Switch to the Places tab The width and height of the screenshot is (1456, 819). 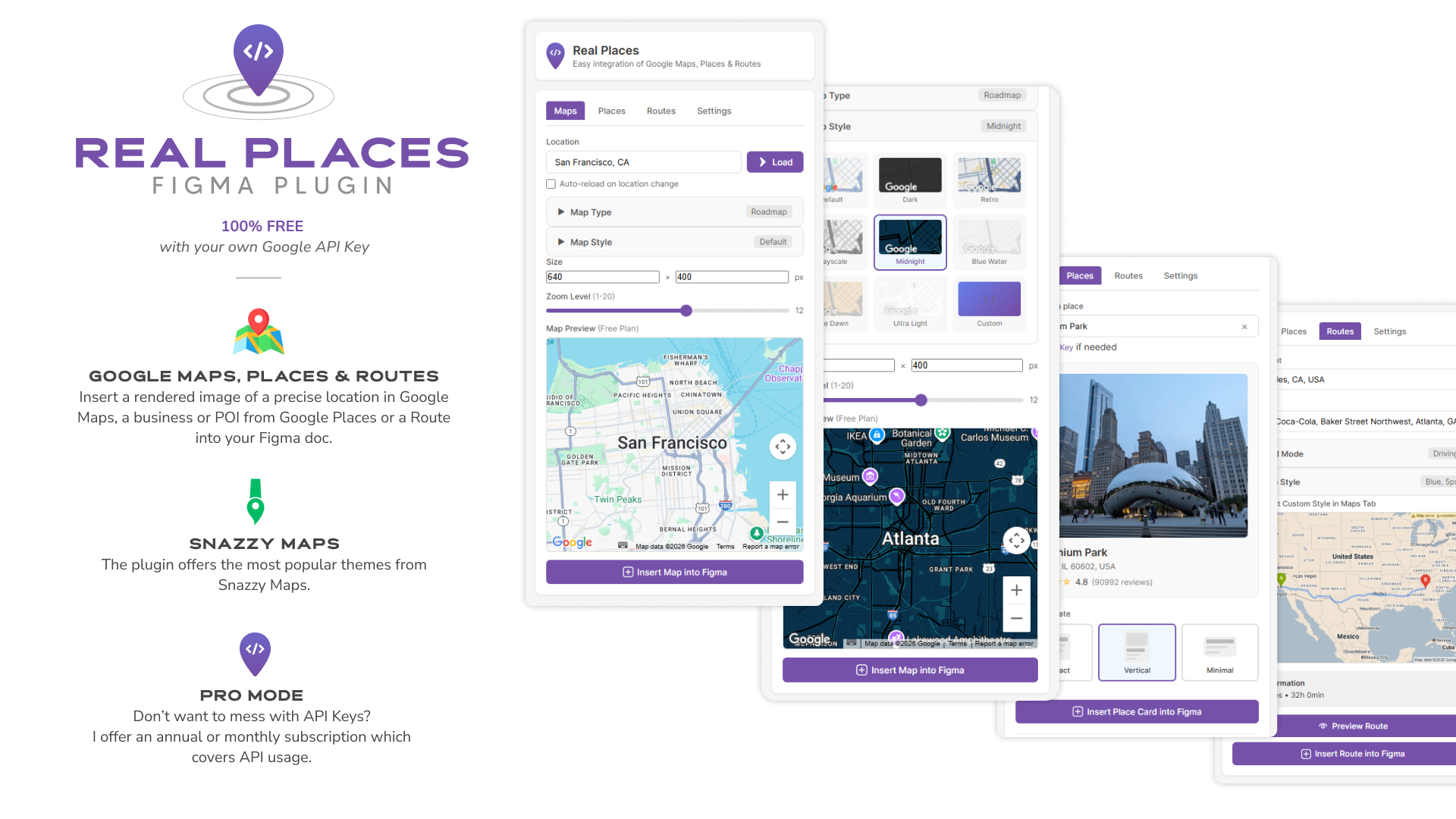coord(611,111)
